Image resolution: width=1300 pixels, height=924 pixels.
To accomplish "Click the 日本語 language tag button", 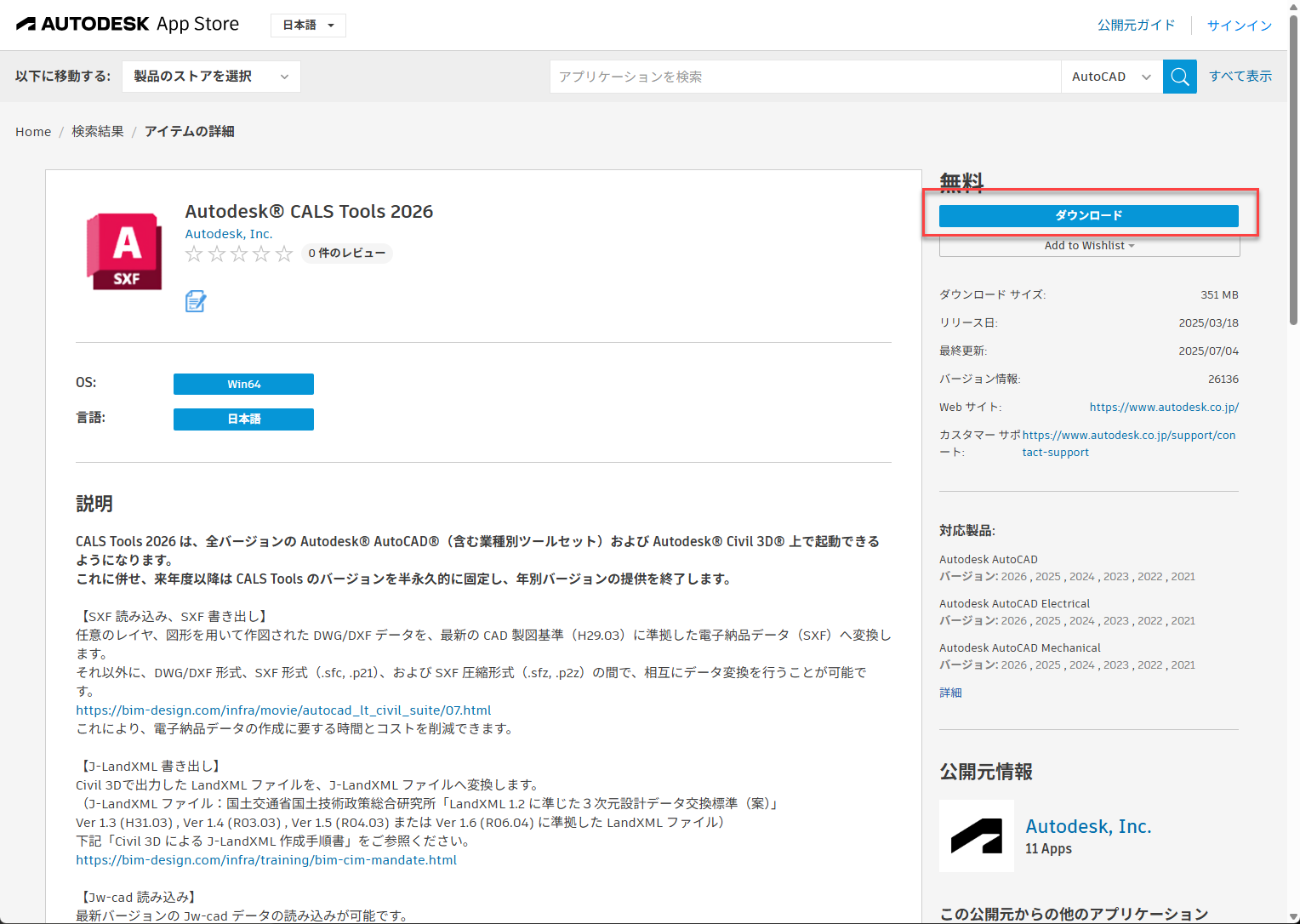I will pyautogui.click(x=243, y=419).
